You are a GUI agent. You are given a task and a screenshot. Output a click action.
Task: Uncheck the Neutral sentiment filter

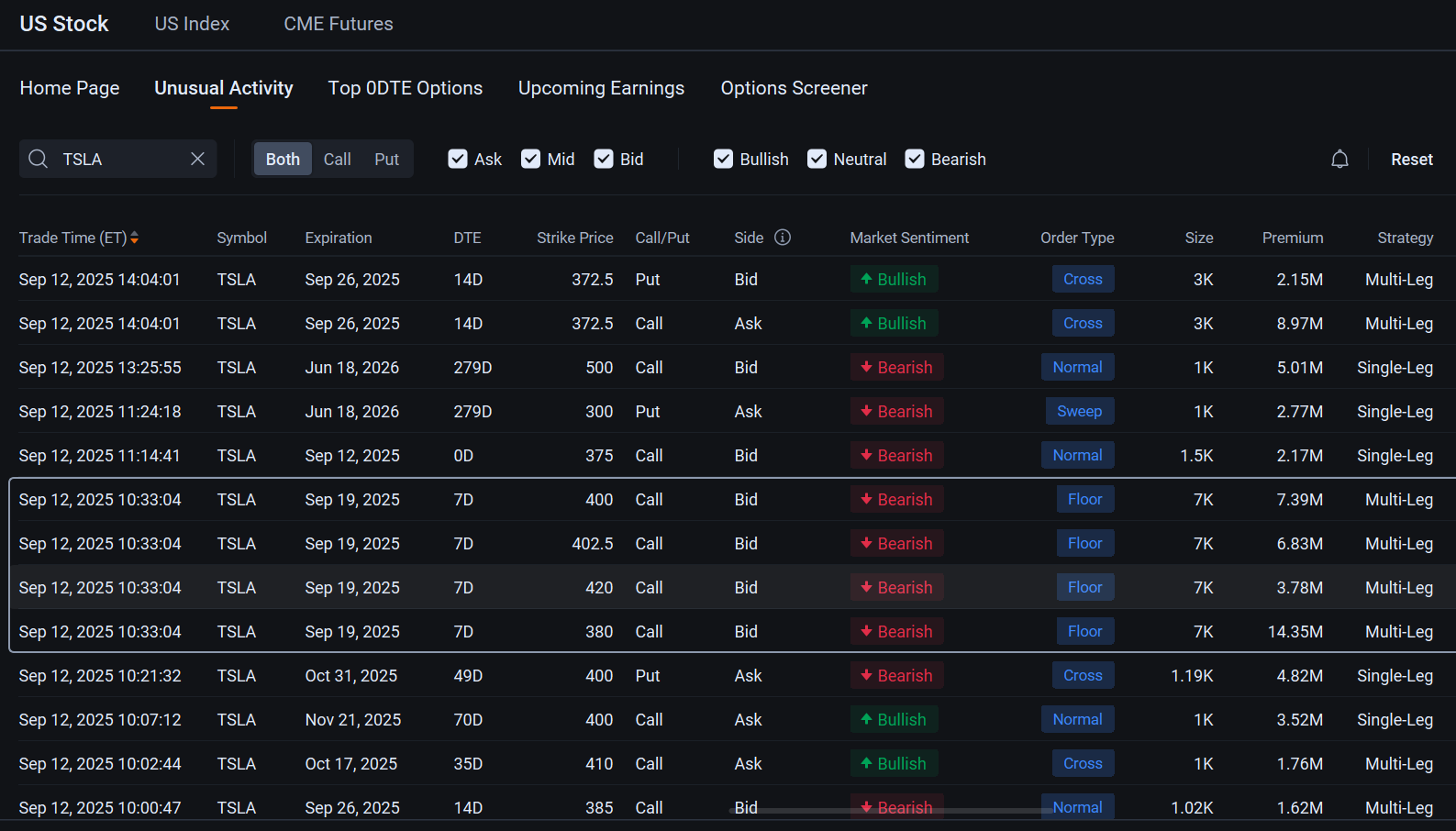817,160
